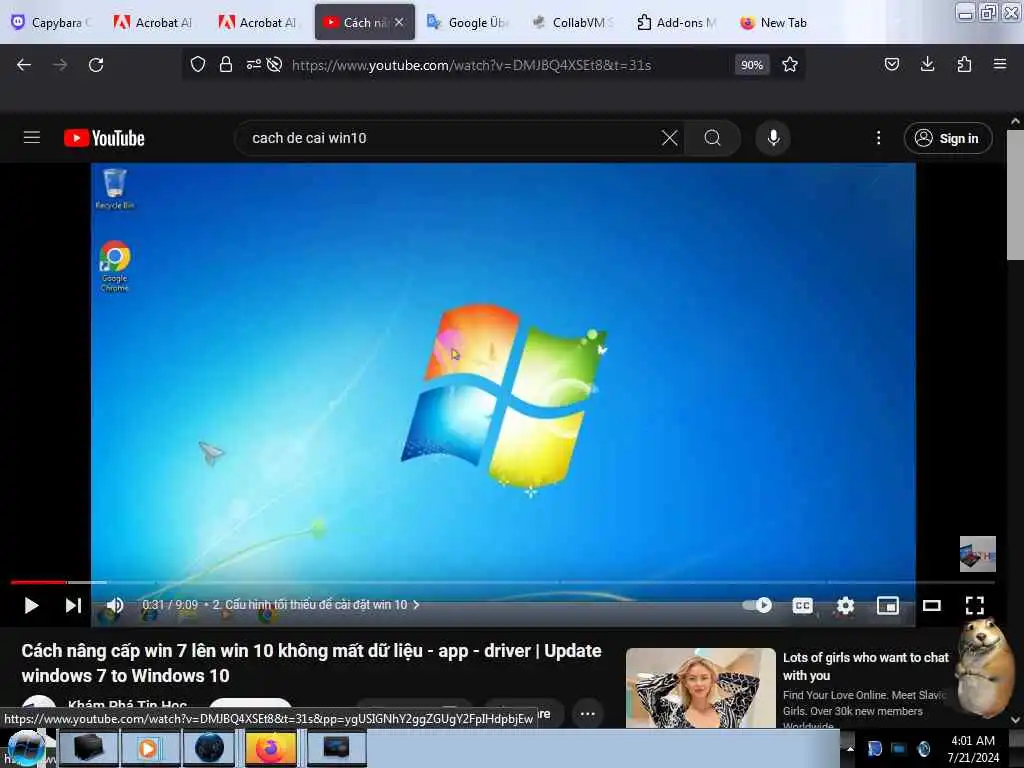
Task: Switch to the Add-ons Manager tab
Action: (677, 22)
